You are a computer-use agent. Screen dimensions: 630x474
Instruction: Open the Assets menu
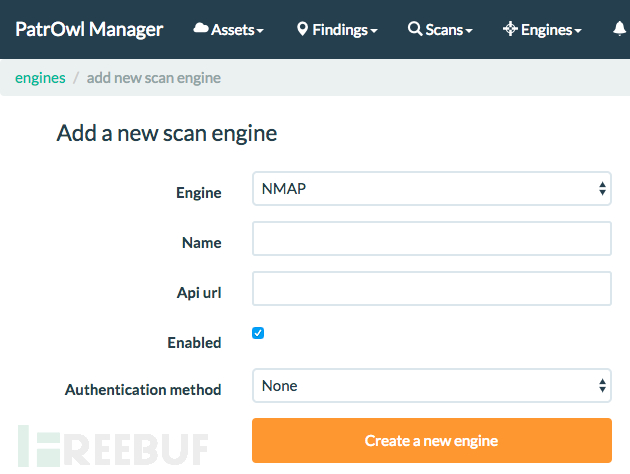228,30
